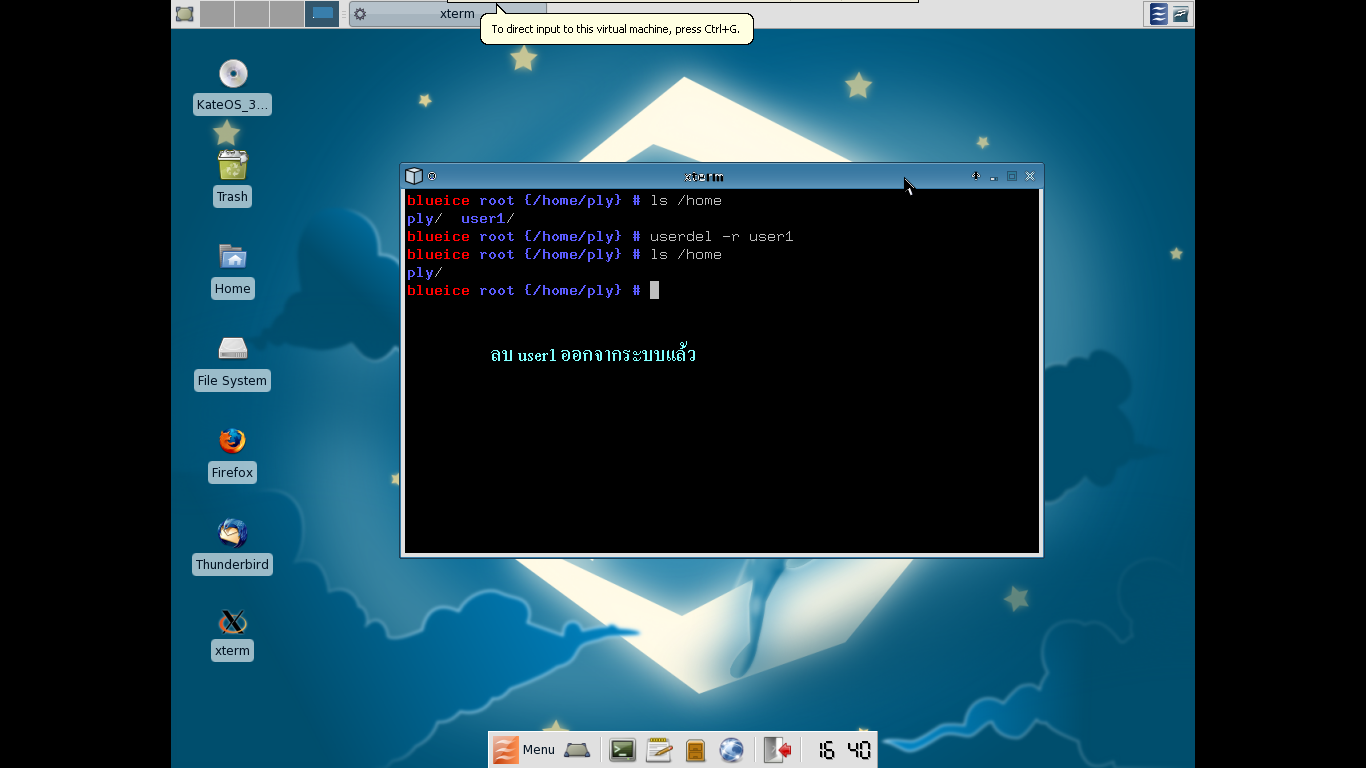Open the xterm window menu cube icon
This screenshot has width=1366, height=768.
(x=414, y=176)
